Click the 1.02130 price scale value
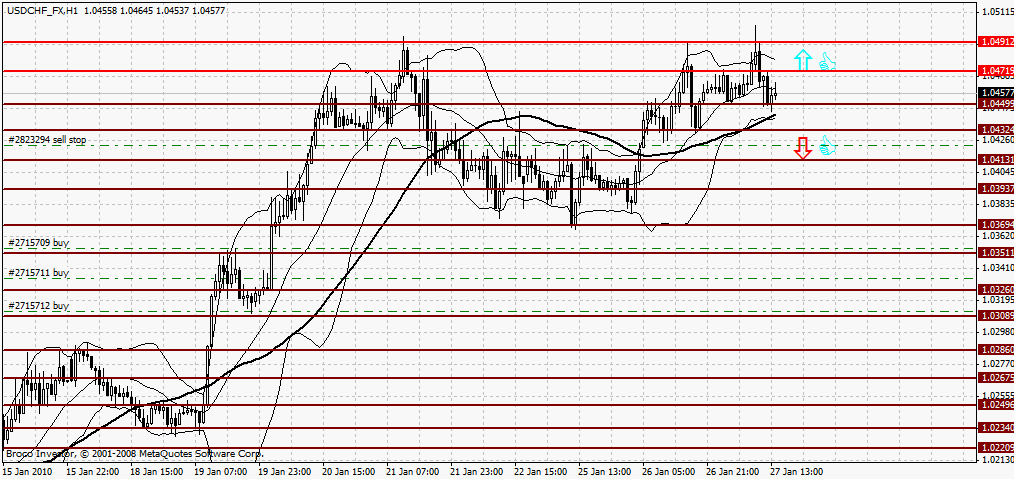 click(x=998, y=460)
